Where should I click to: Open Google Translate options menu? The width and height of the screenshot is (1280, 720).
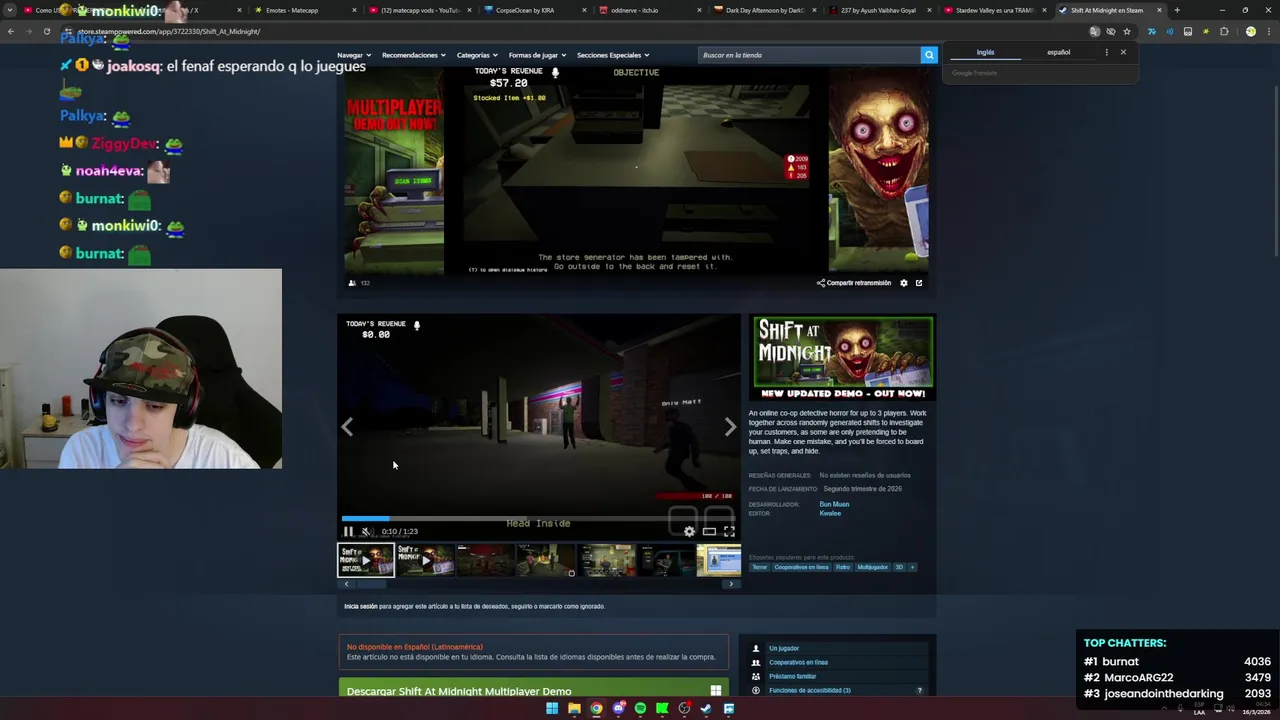1106,52
